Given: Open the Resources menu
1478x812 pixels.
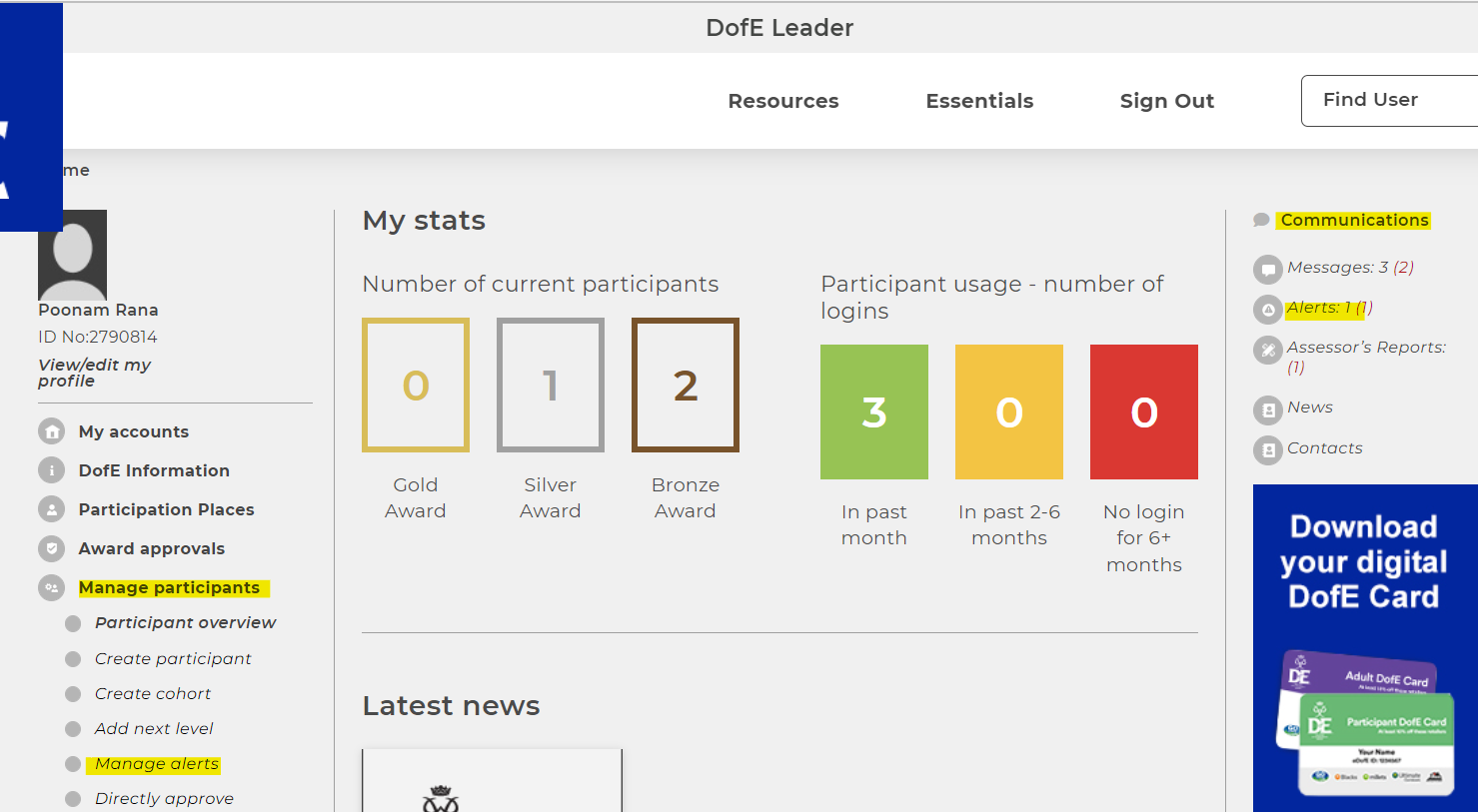Looking at the screenshot, I should [783, 101].
